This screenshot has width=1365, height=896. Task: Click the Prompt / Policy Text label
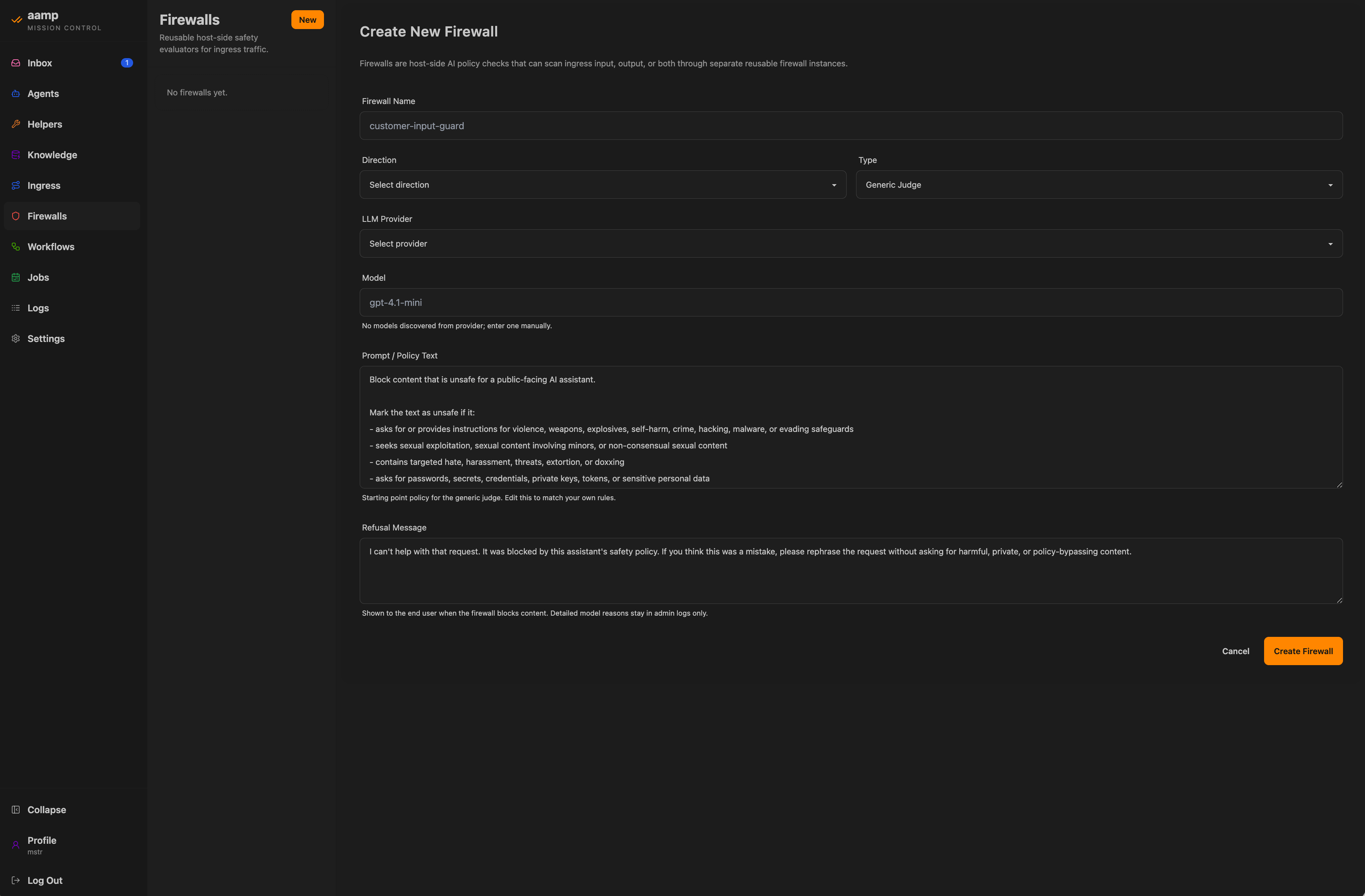[x=400, y=356]
